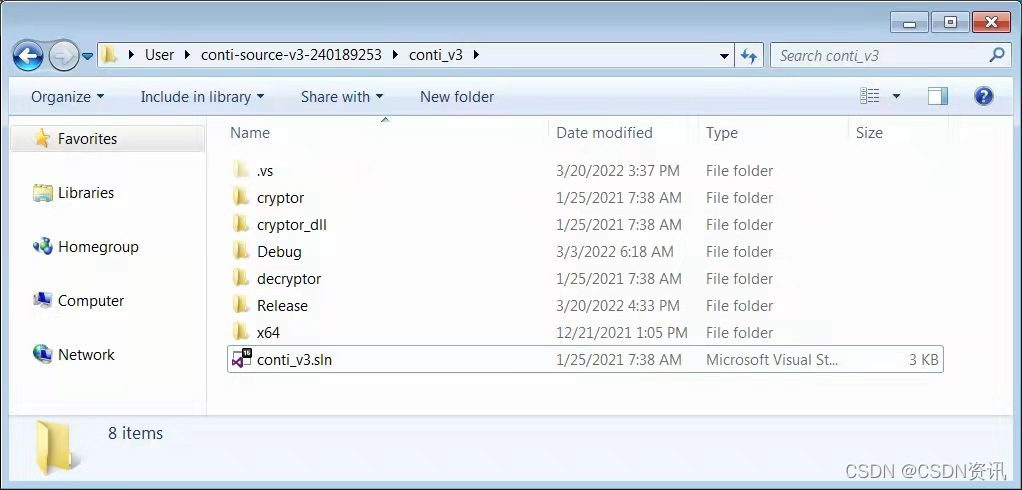Click conti-source-v3-240189253 in the breadcrumb path

pos(291,55)
